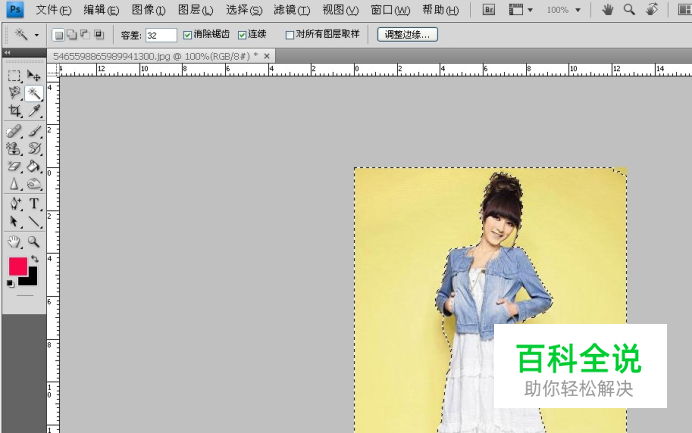Choose New Selection mode

(58, 35)
